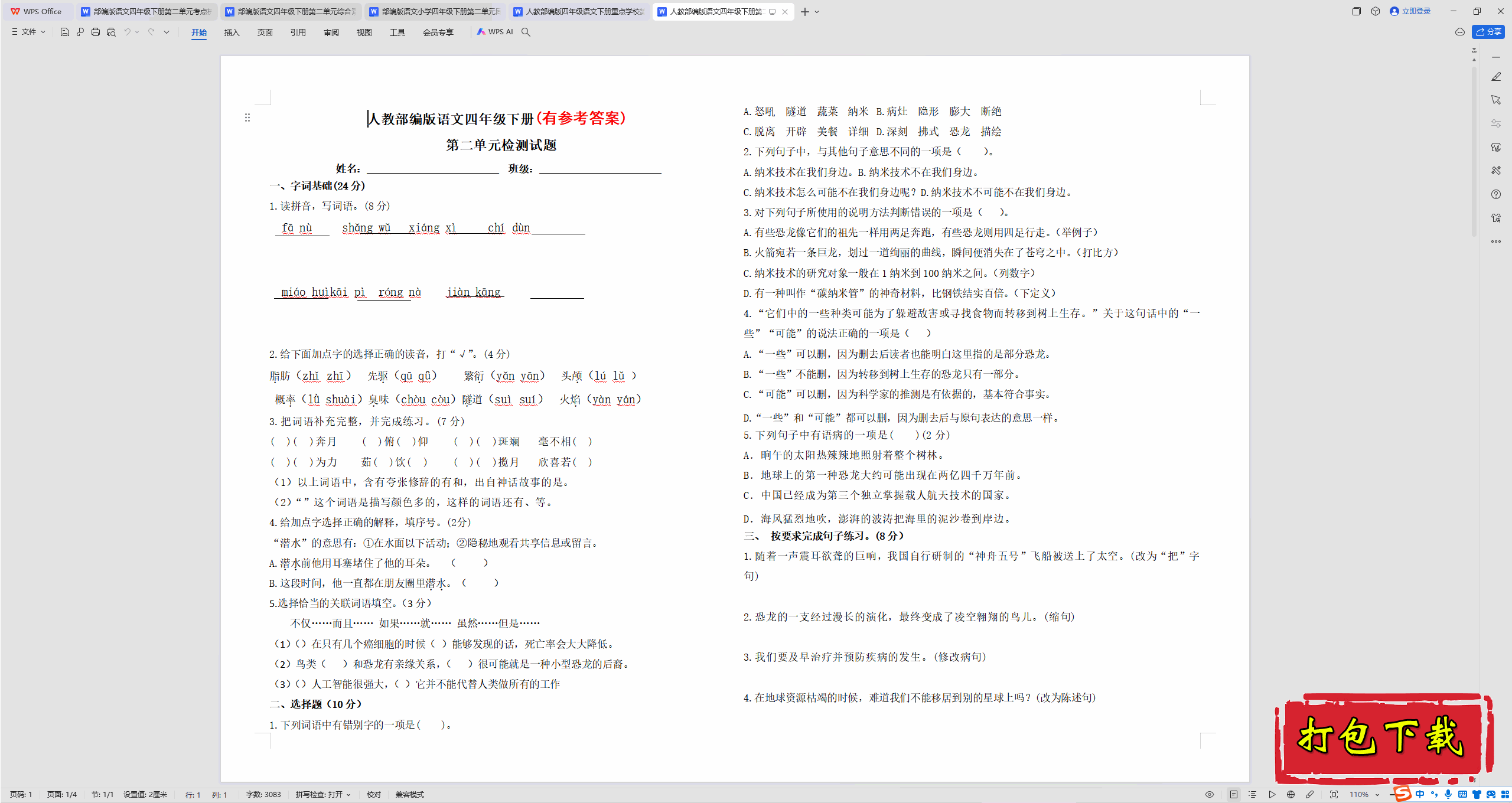The image size is (1512, 803).
Task: Click the screen icon on active tab
Action: 772,12
